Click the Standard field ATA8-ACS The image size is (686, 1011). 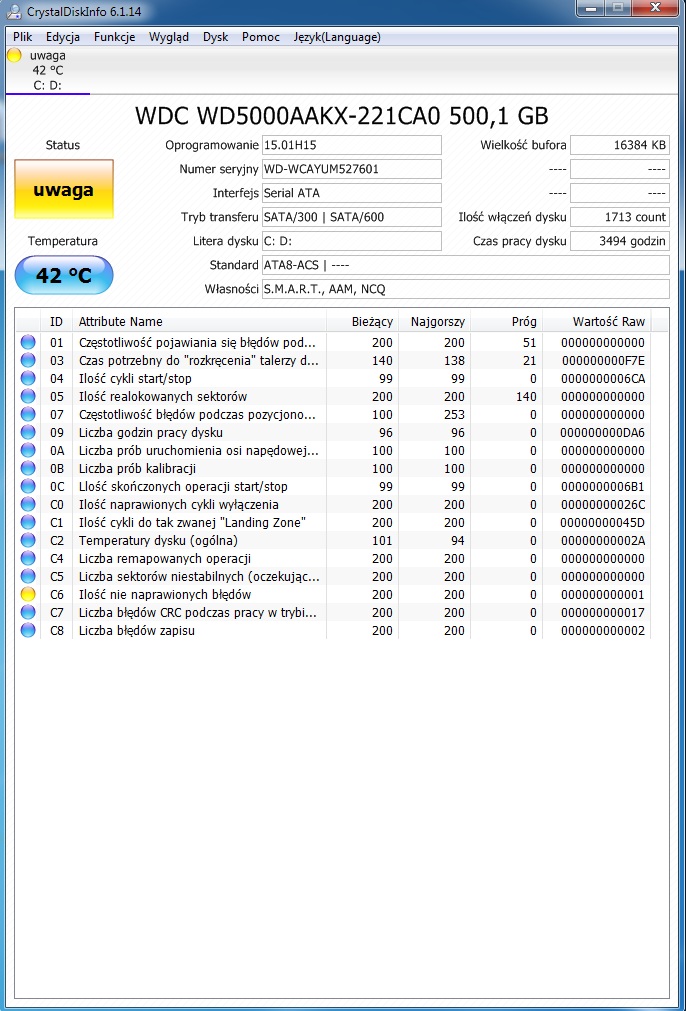(x=466, y=265)
